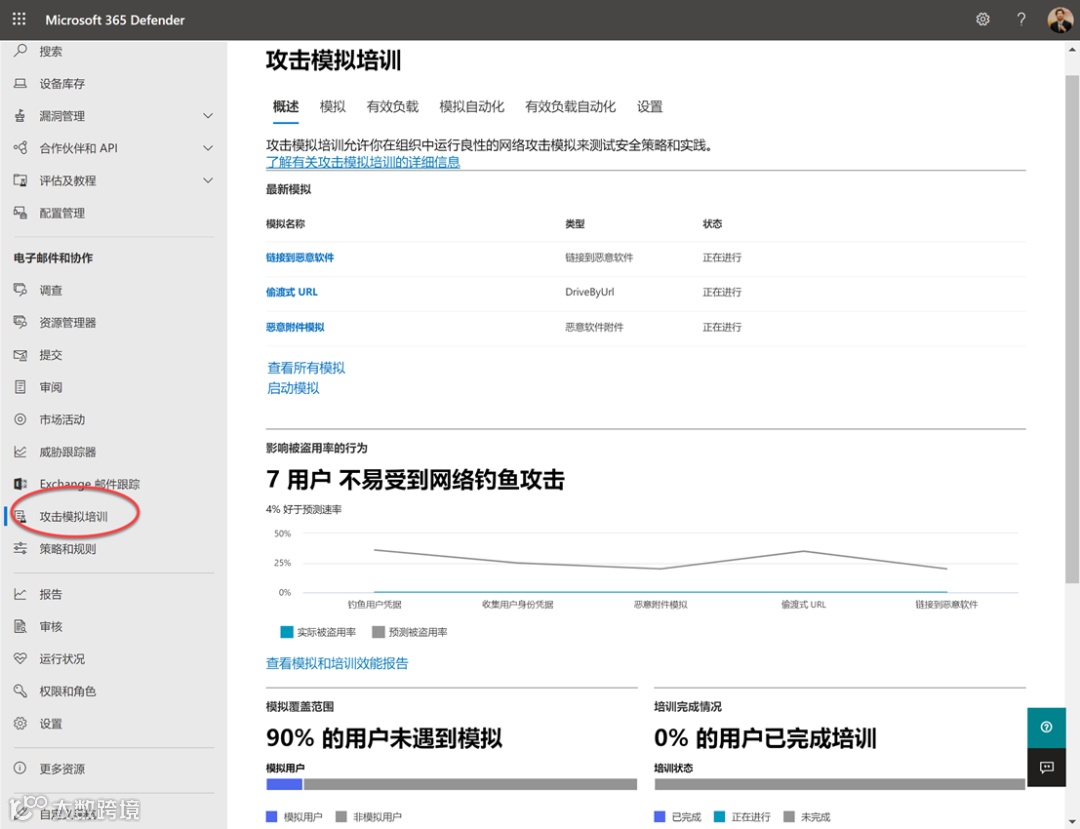Click the 设备库存 laptop icon

coord(21,83)
